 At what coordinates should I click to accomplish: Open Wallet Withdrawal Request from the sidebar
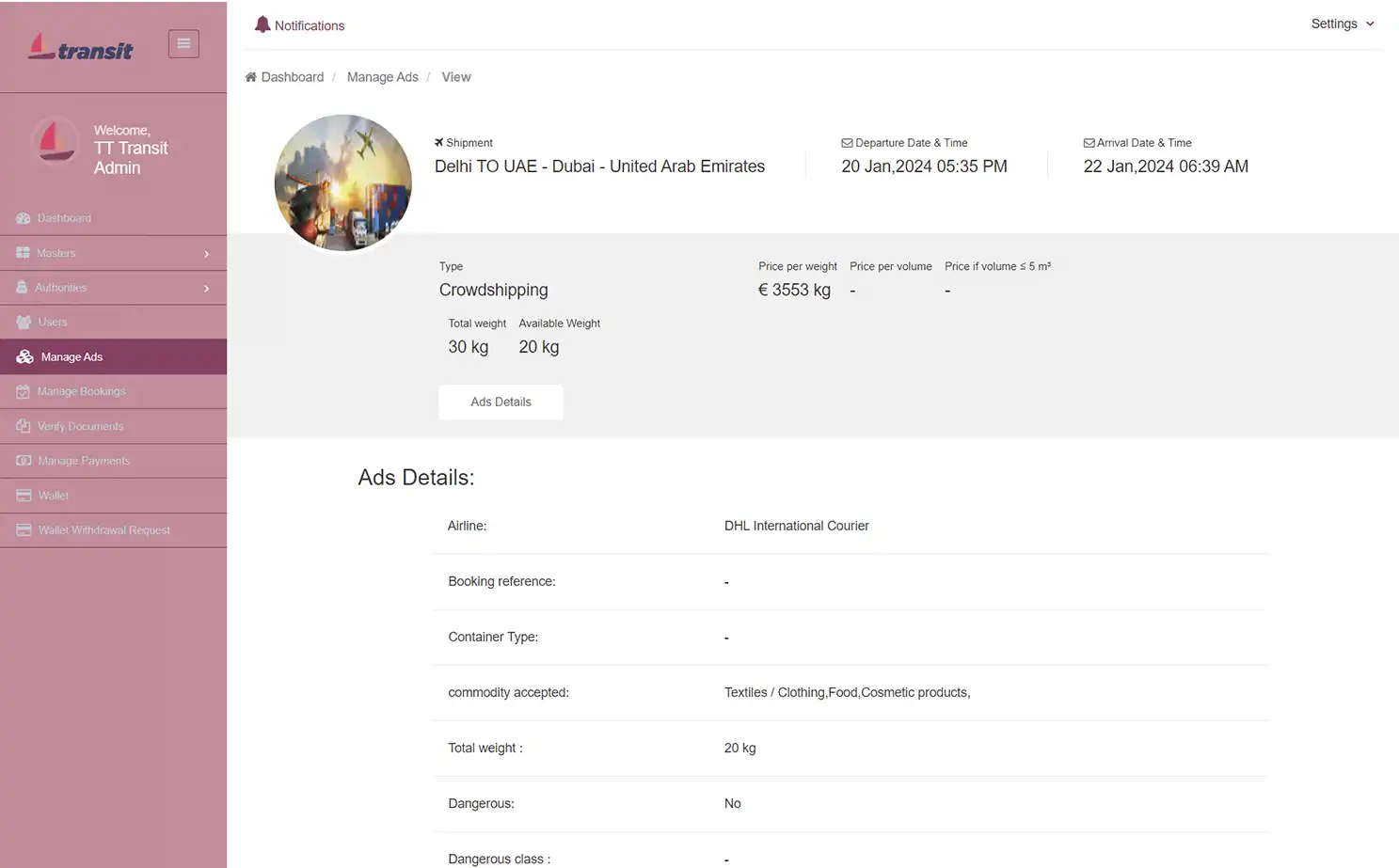click(x=23, y=529)
